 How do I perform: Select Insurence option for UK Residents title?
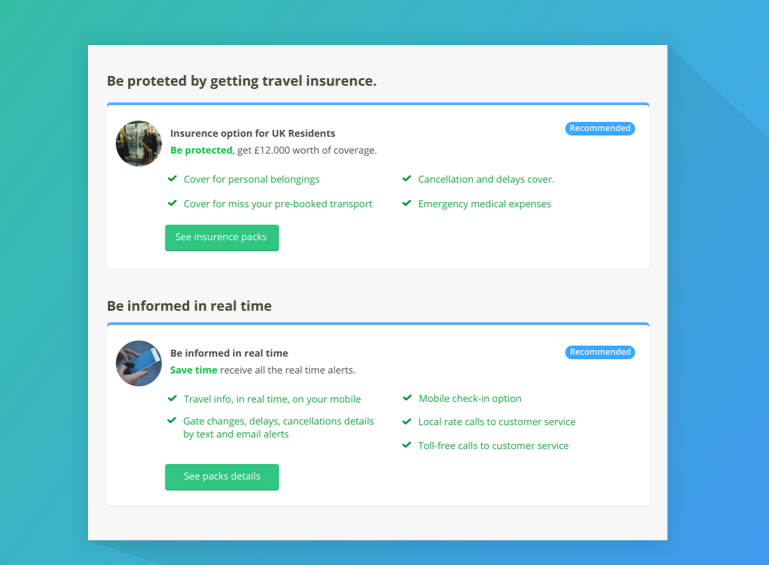pyautogui.click(x=253, y=133)
